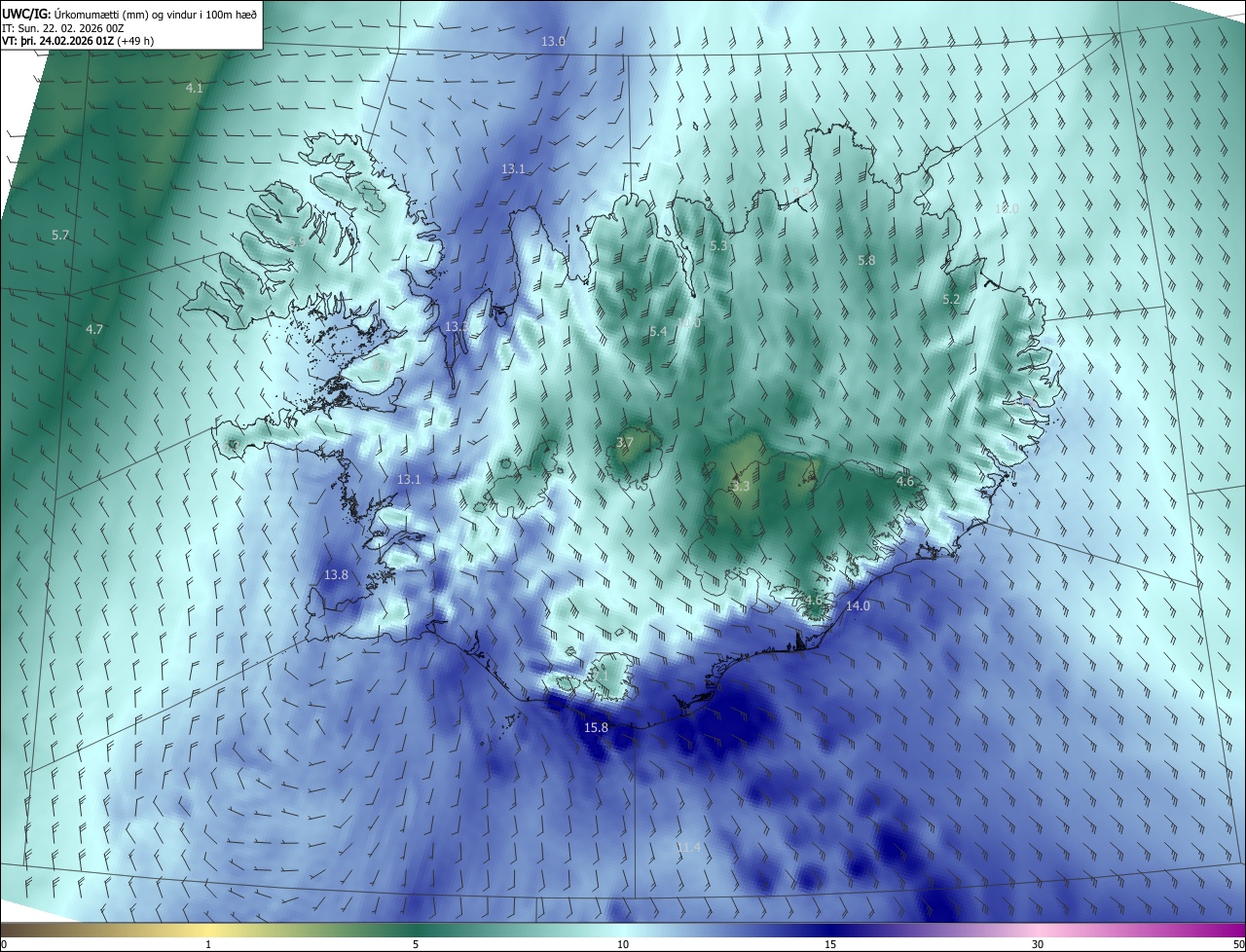1246x952 pixels.
Task: Select the 15.8 maximum value label
Action: 596,727
